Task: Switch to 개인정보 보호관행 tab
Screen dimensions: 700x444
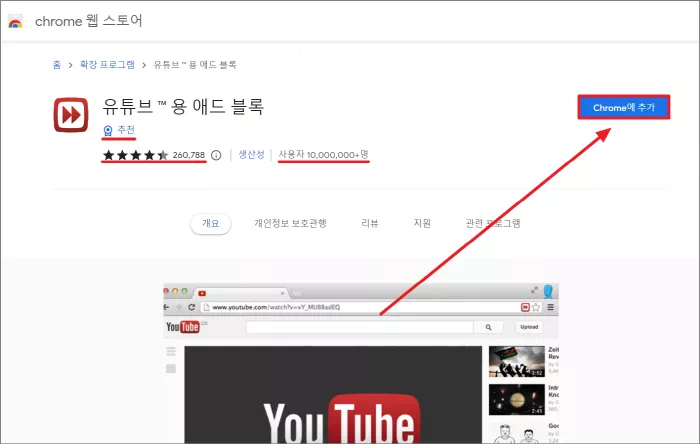Action: click(290, 223)
